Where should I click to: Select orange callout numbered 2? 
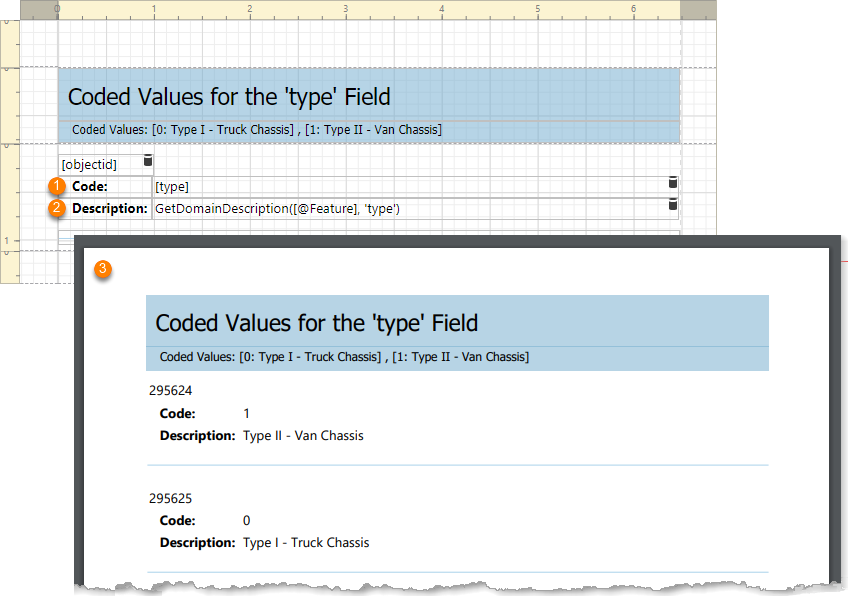tap(57, 208)
